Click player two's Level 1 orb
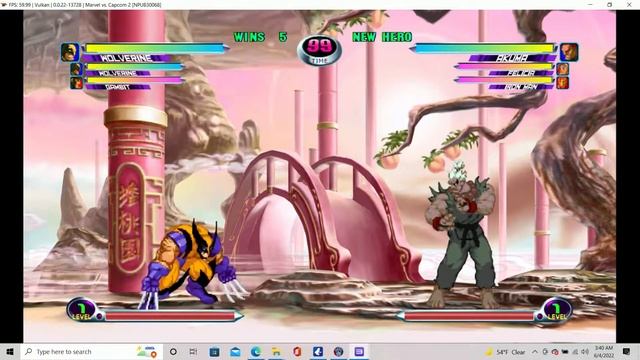This screenshot has height=360, width=640. 557,310
